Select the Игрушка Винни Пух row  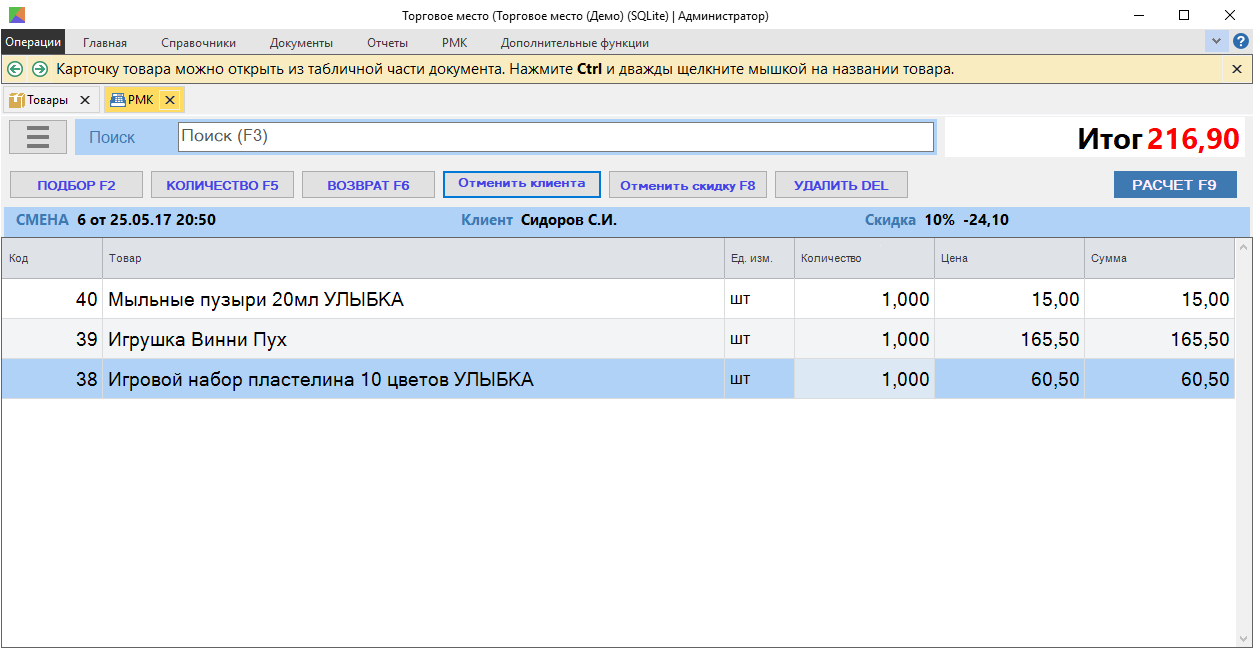[400, 339]
